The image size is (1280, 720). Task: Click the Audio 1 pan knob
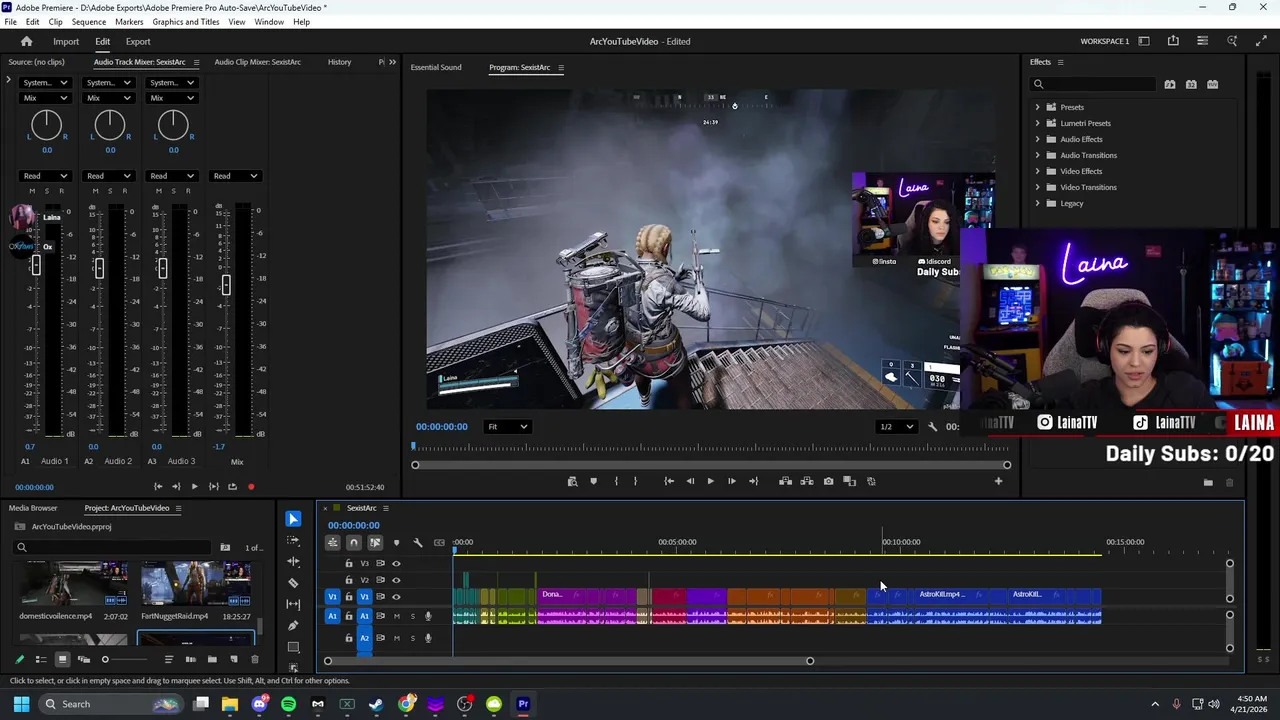46,125
